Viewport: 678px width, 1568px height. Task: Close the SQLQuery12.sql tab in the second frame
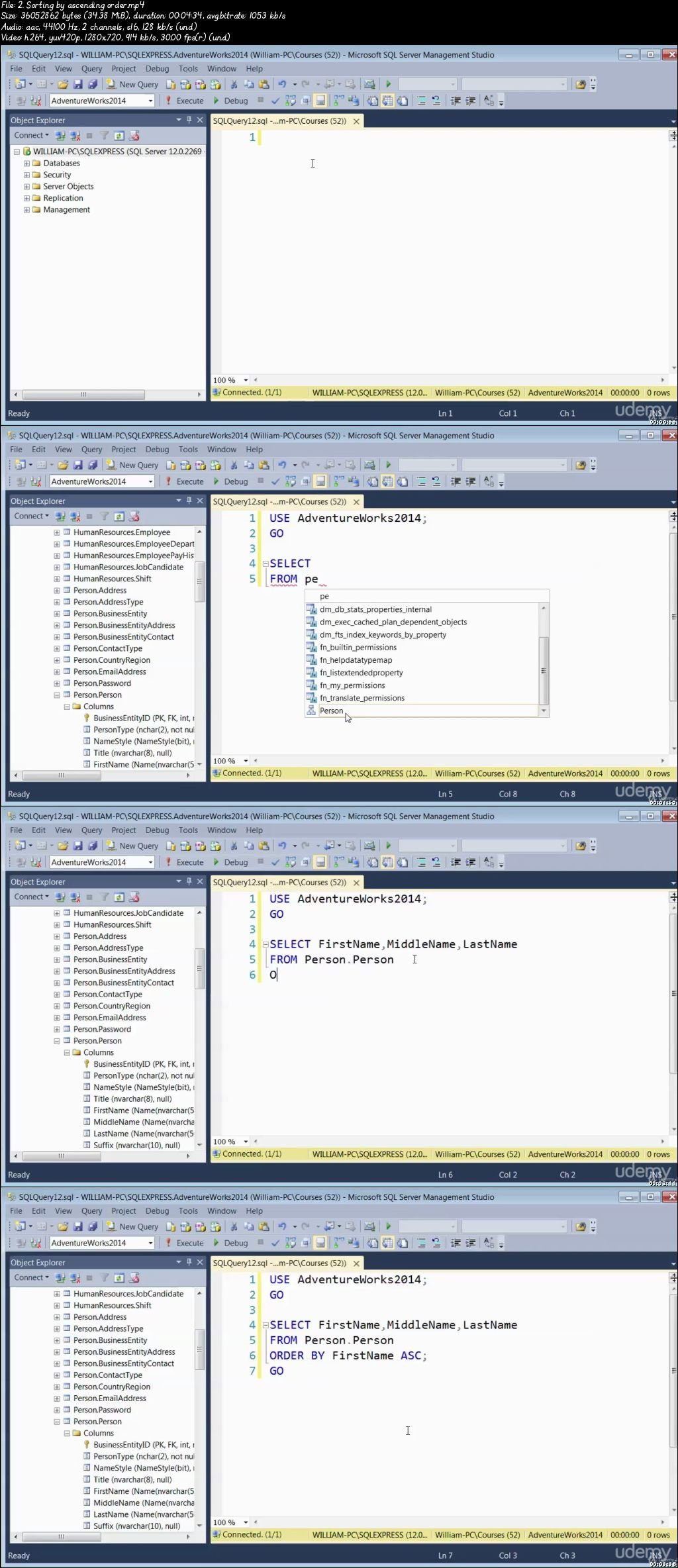point(356,502)
